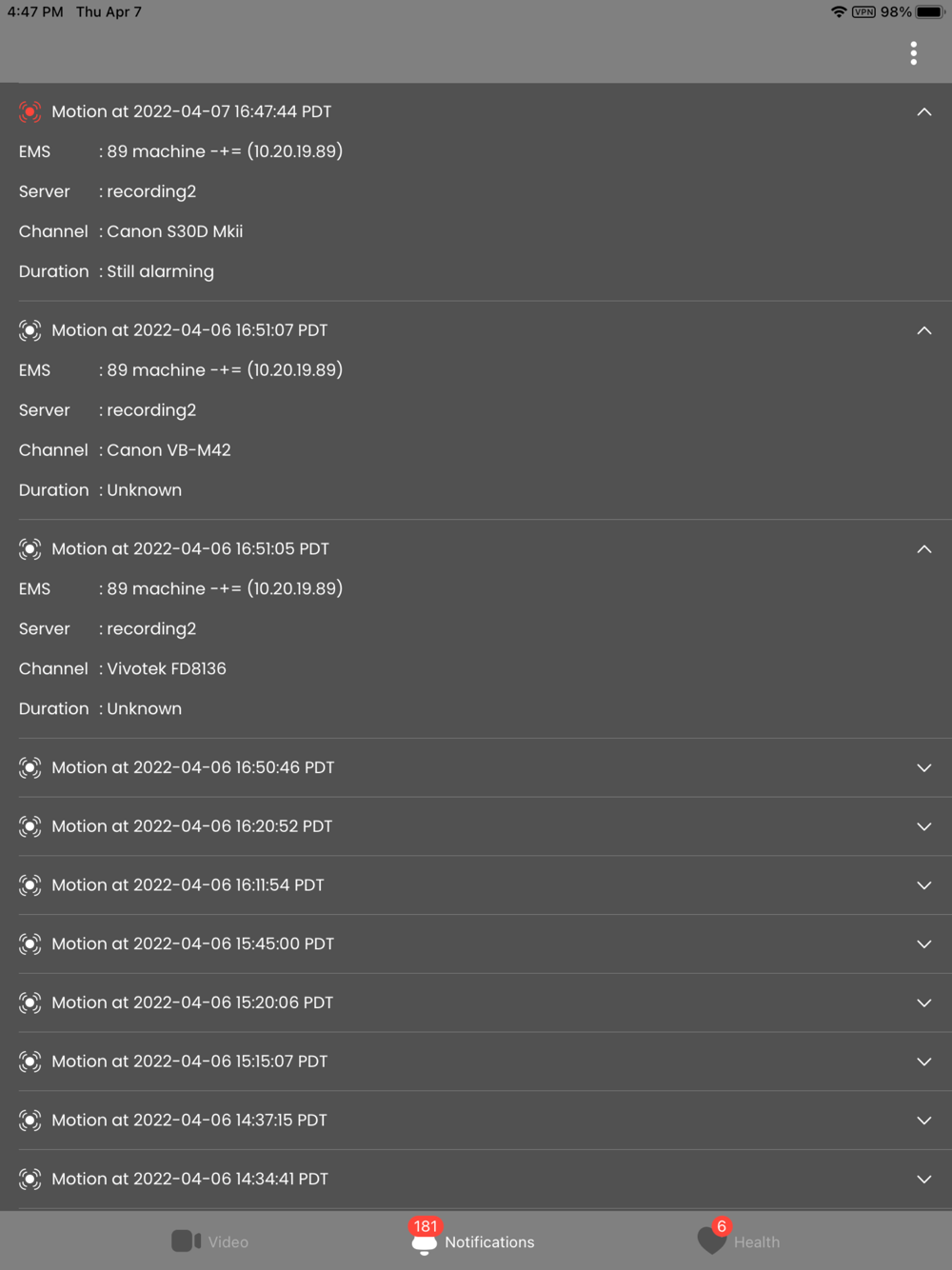Image resolution: width=952 pixels, height=1270 pixels.
Task: Click the red active motion alarm icon
Action: (30, 112)
